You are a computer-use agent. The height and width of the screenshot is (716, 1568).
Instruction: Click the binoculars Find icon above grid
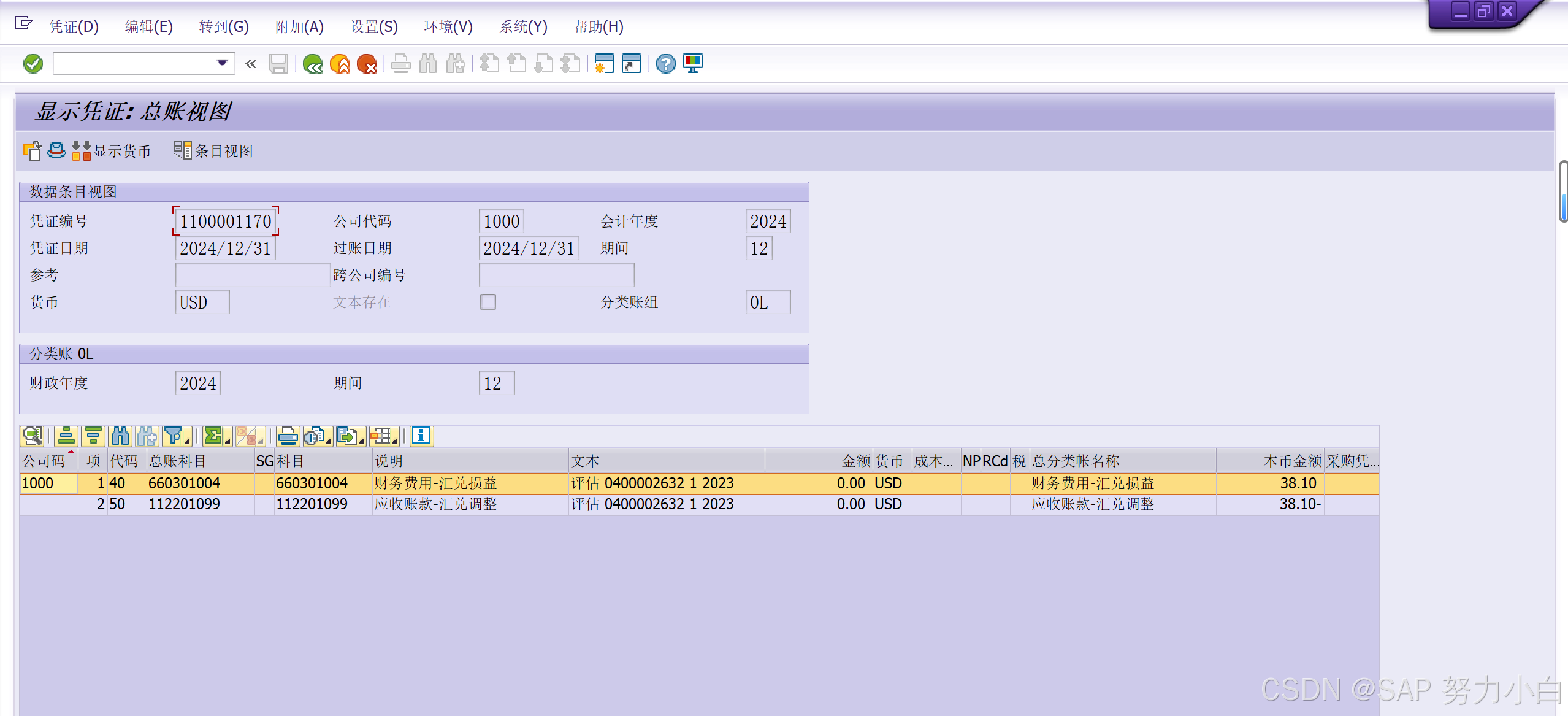click(120, 436)
